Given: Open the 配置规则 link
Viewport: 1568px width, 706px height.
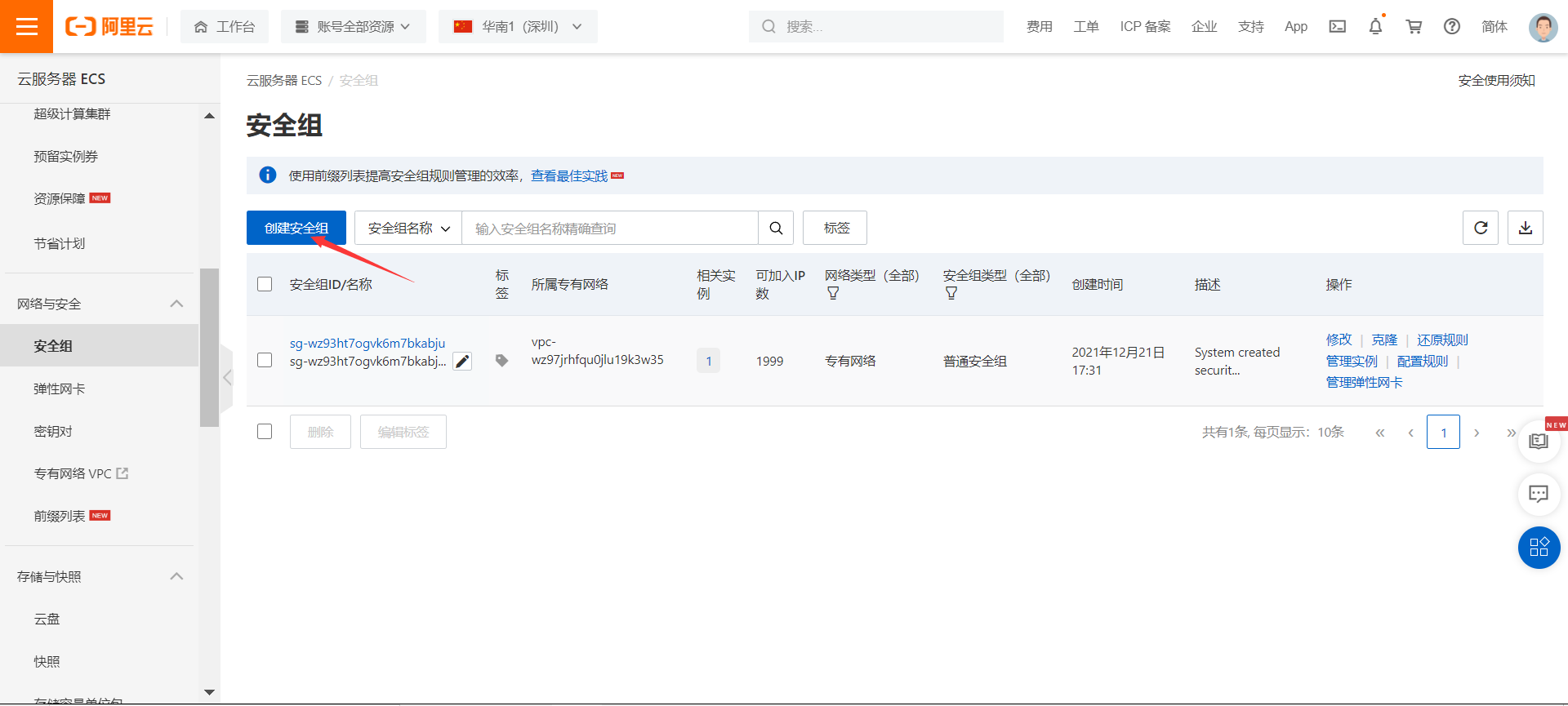Looking at the screenshot, I should coord(1422,361).
